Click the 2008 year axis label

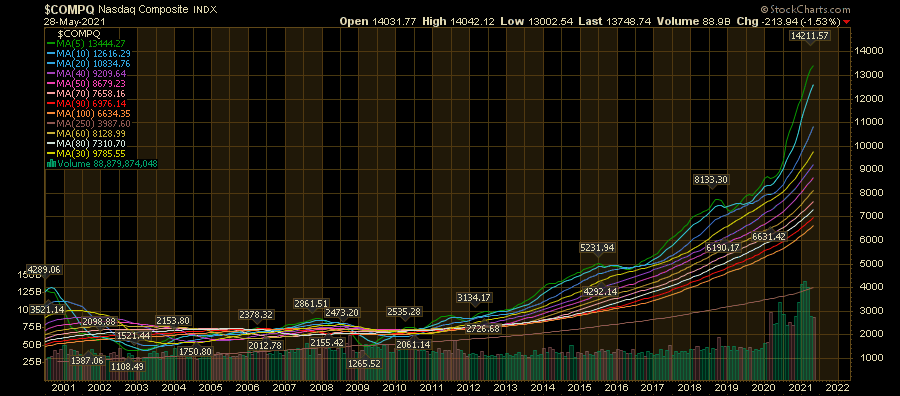[321, 388]
